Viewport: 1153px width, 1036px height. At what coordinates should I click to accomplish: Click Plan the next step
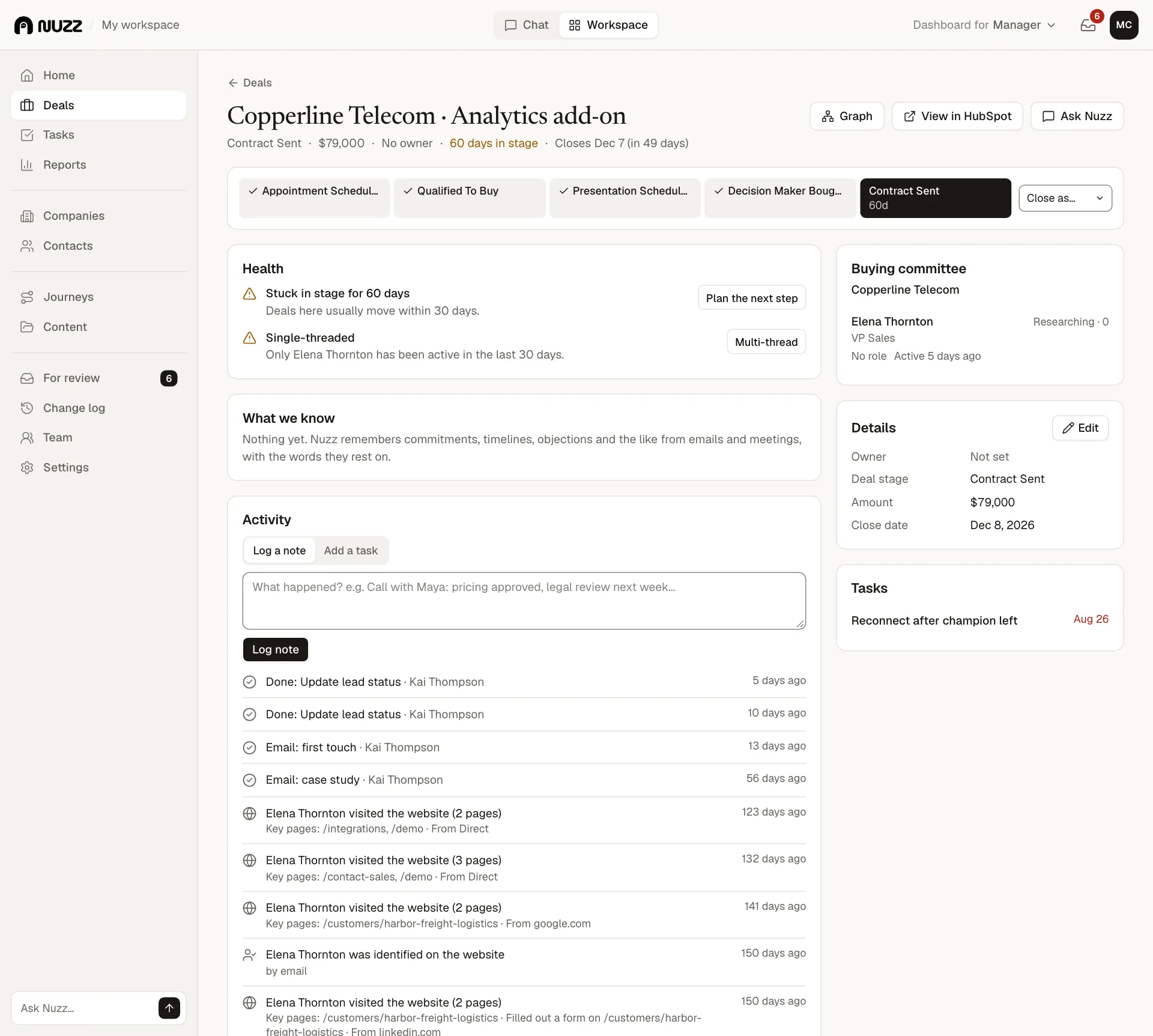click(751, 298)
